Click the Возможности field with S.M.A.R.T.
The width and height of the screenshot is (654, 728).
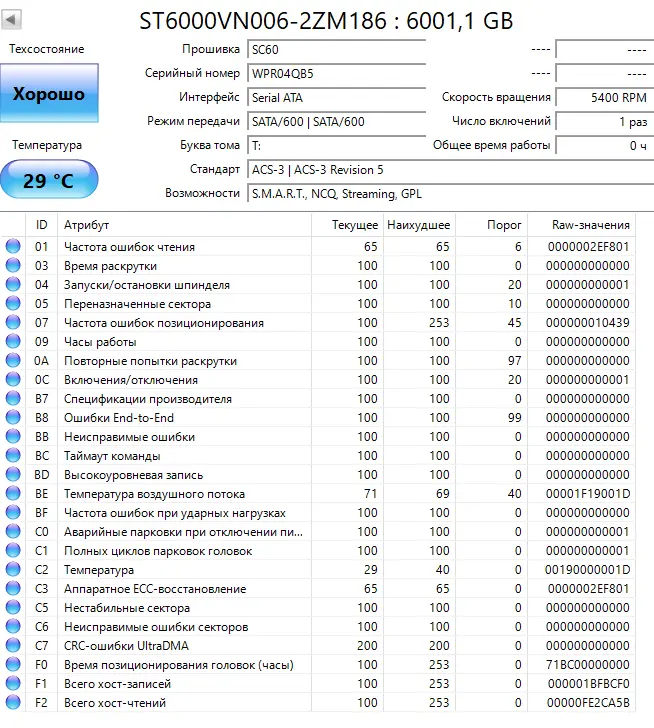(x=450, y=194)
